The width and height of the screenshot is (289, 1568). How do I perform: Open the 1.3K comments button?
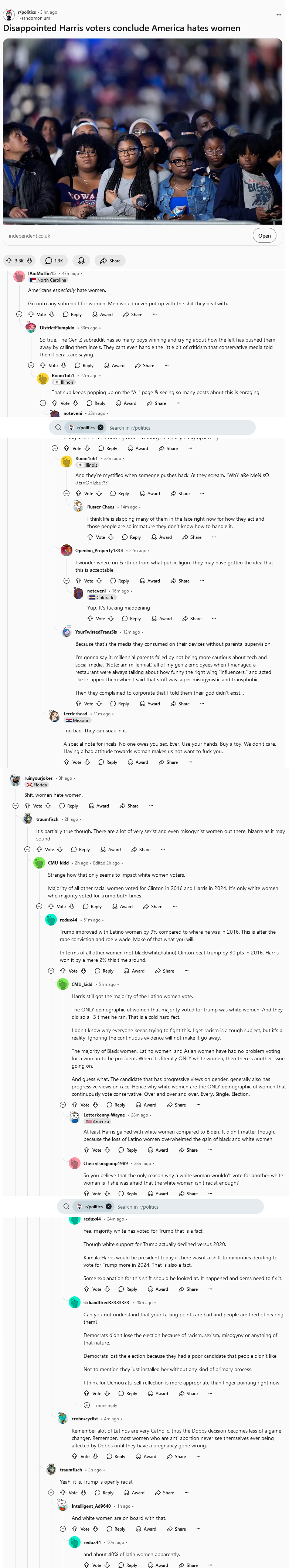click(54, 261)
